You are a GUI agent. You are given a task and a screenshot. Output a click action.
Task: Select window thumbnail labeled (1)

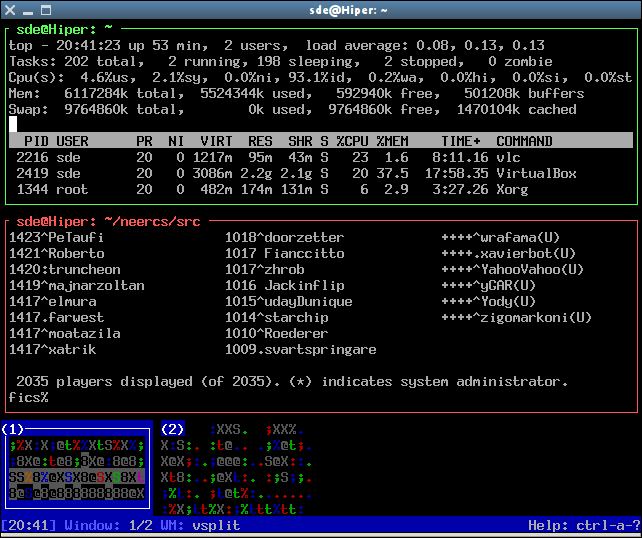coord(76,468)
